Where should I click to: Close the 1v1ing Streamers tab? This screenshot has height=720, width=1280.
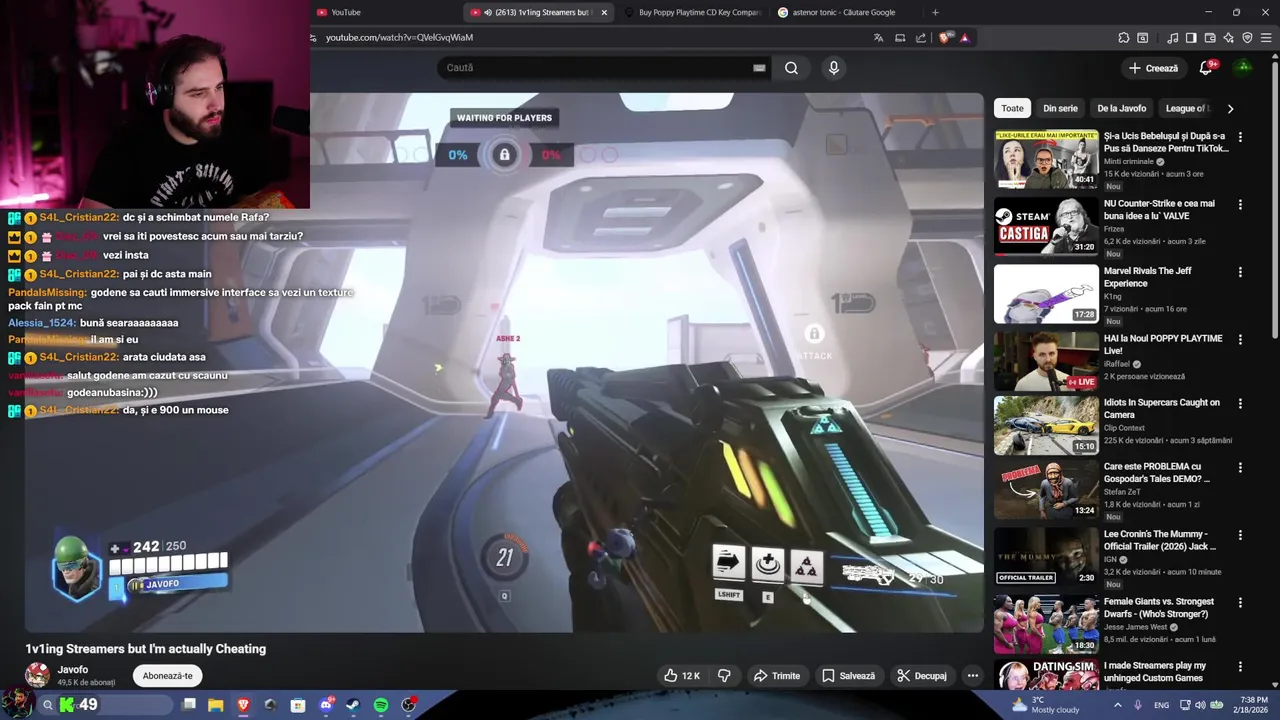click(604, 12)
